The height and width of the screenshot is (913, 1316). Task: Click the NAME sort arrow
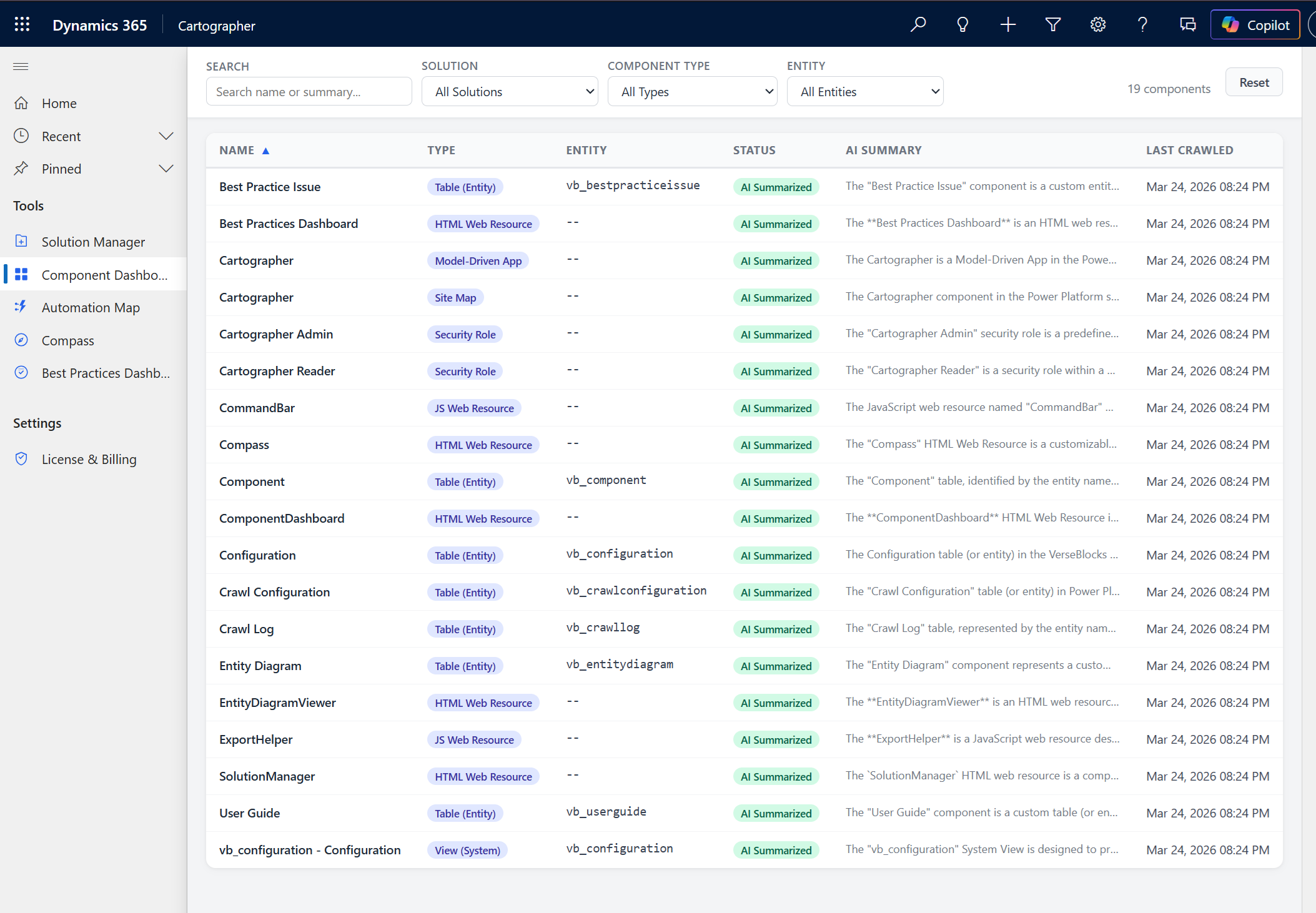coord(265,151)
